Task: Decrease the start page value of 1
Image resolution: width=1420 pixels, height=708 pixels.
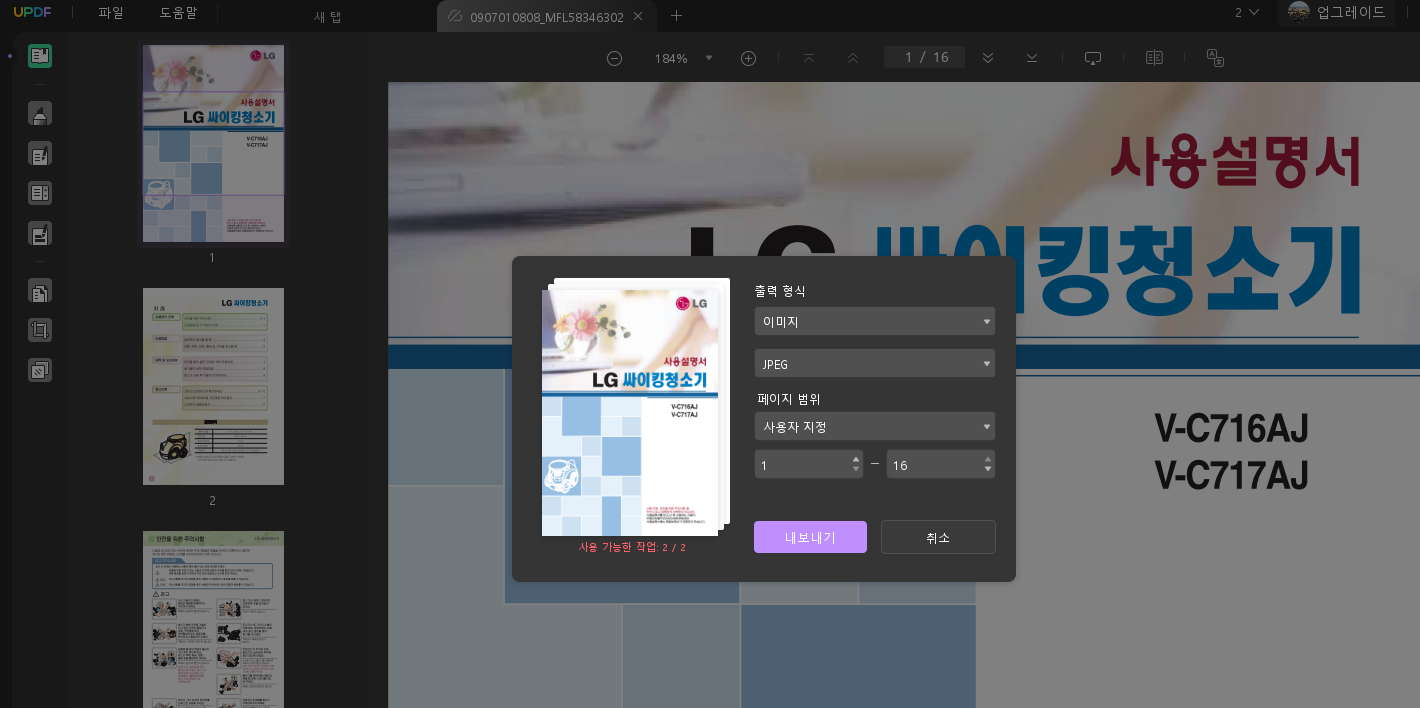Action: (855, 469)
